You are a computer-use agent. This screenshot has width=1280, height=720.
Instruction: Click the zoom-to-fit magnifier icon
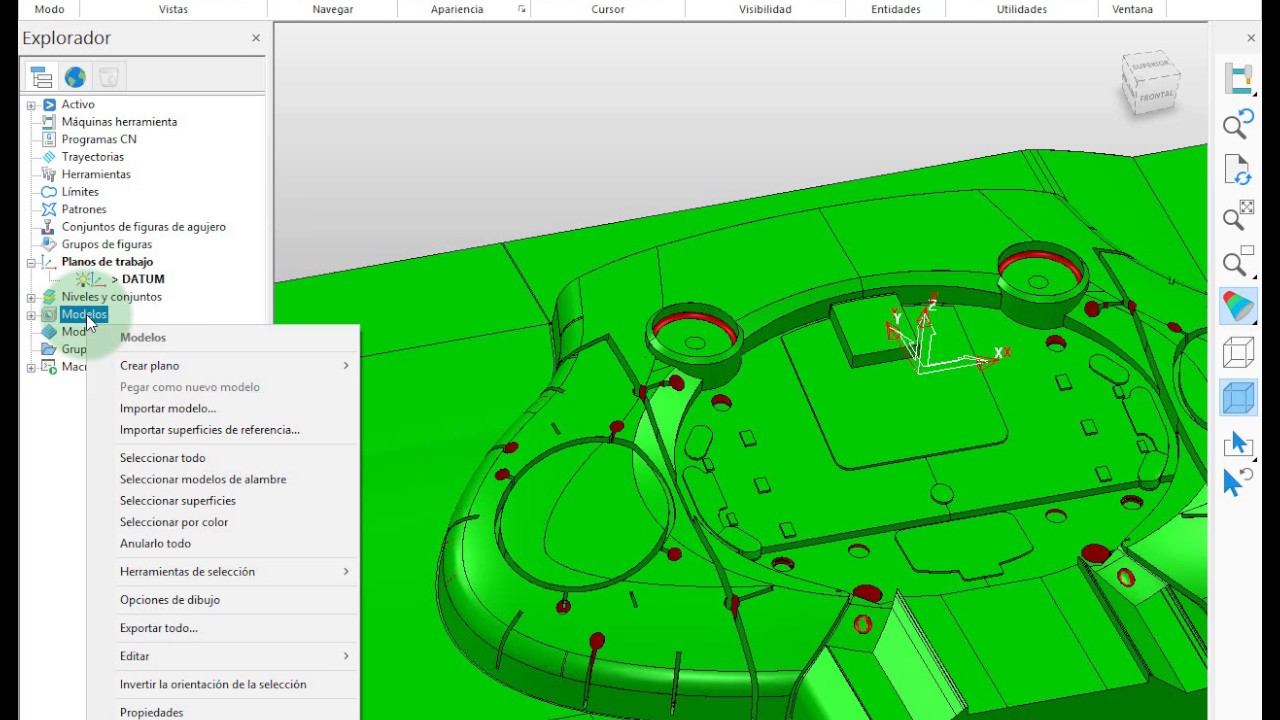1239,216
